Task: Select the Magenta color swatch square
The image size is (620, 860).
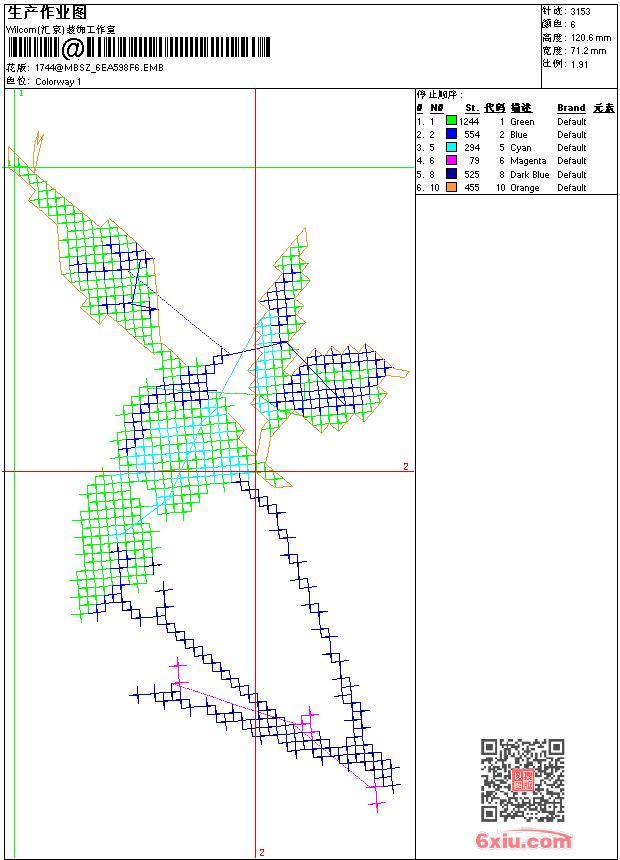Action: click(451, 161)
